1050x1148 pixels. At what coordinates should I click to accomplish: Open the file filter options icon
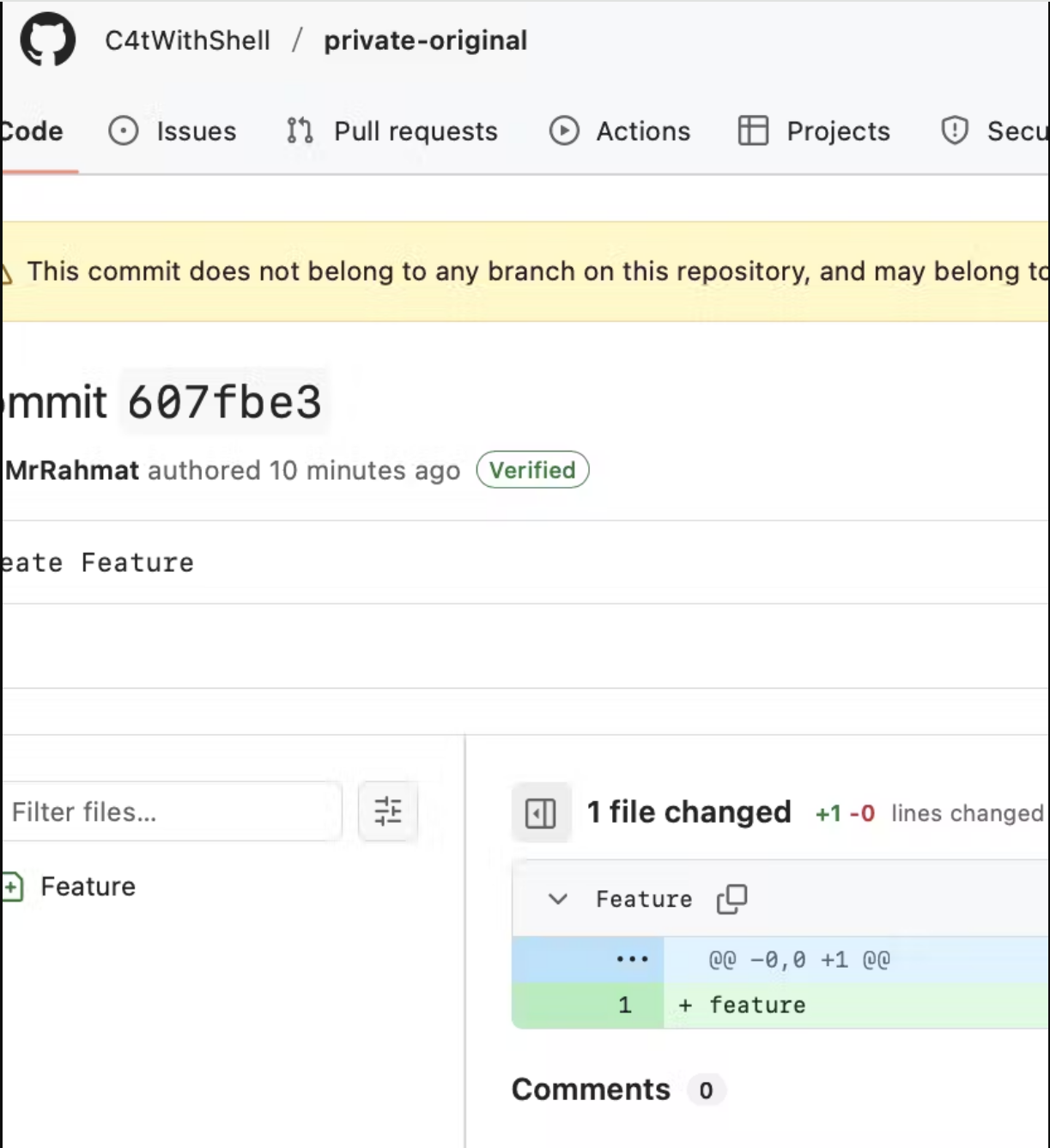coord(388,811)
